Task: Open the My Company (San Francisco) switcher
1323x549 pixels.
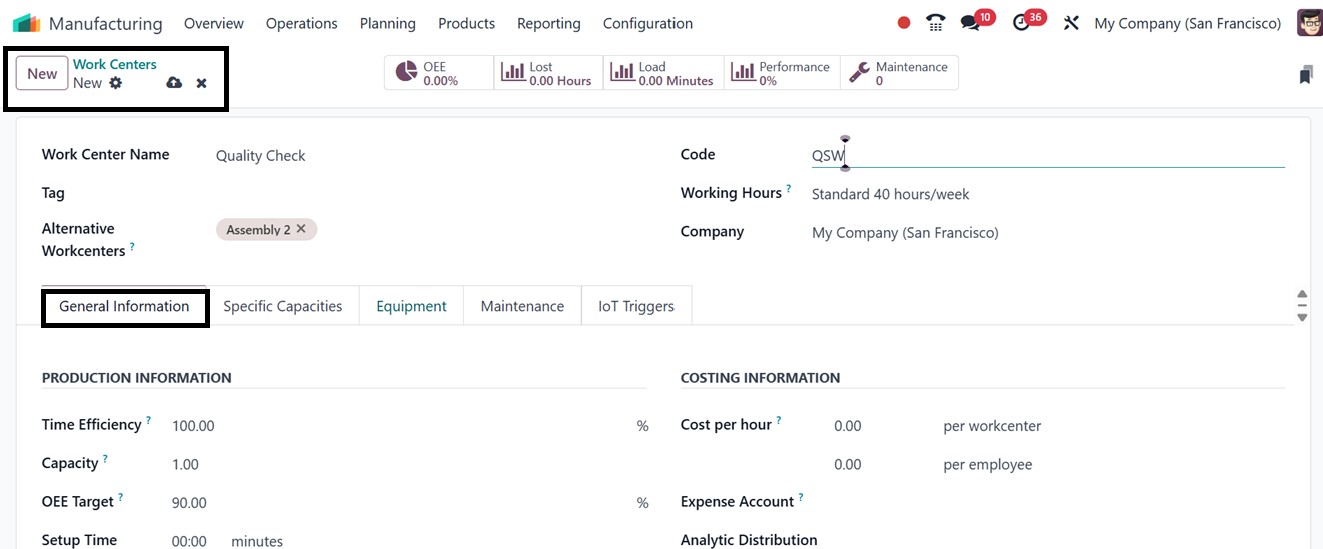Action: tap(1187, 23)
